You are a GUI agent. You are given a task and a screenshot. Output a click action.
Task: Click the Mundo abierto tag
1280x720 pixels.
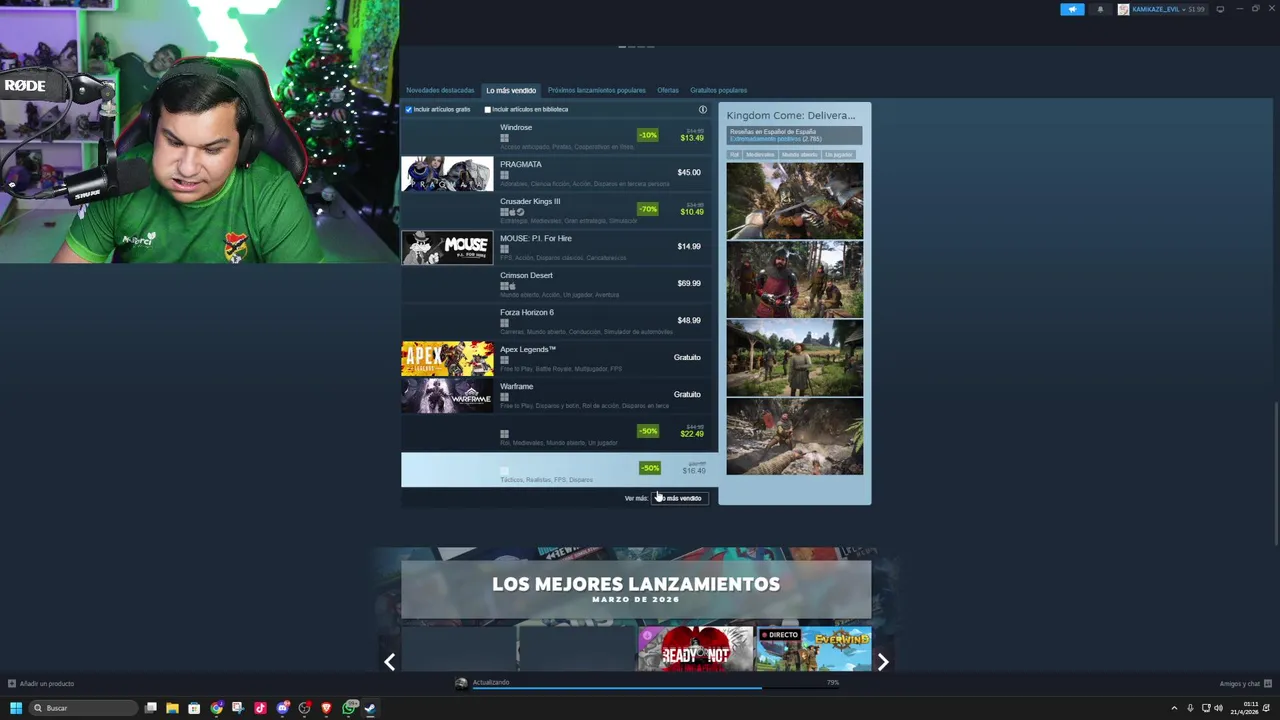799,155
